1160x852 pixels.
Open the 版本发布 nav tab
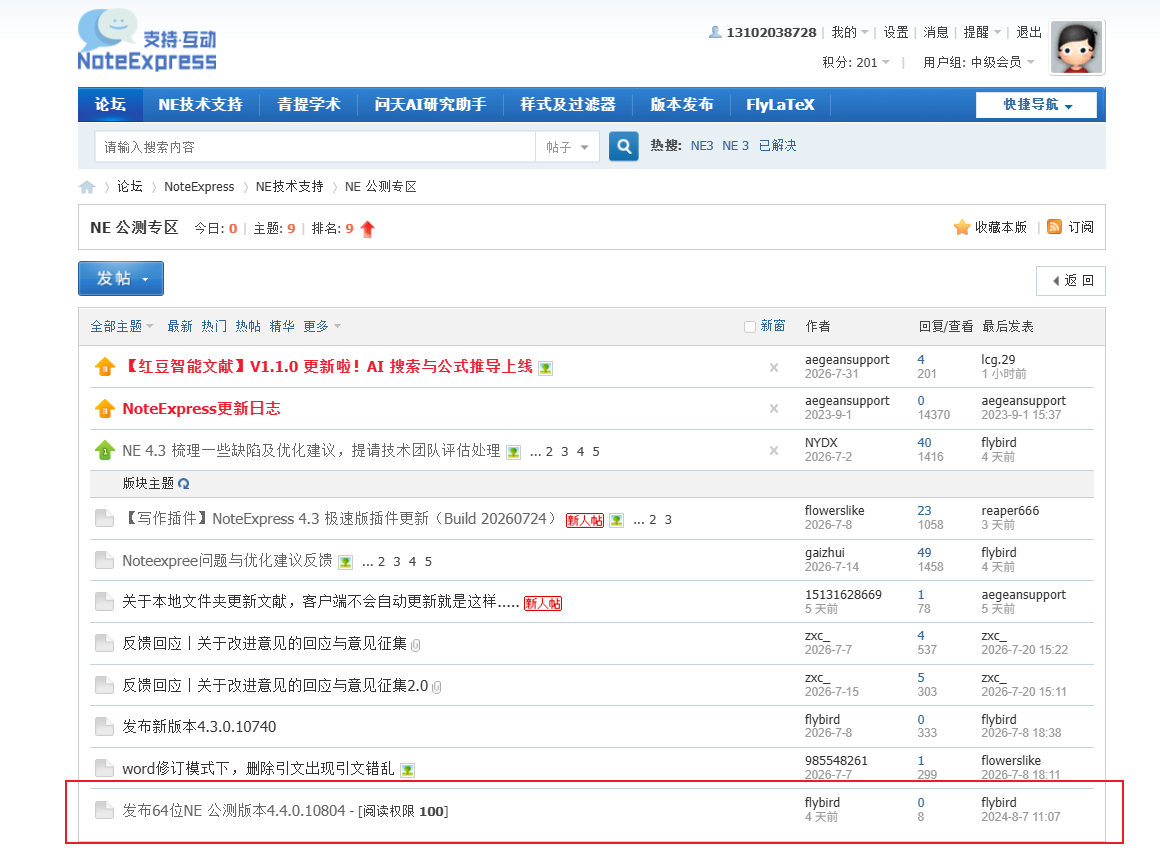click(x=681, y=105)
